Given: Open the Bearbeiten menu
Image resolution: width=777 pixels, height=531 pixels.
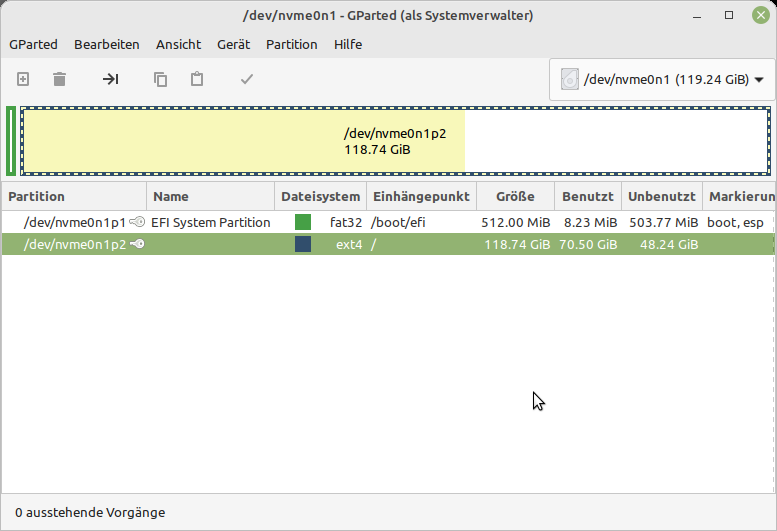Looking at the screenshot, I should (107, 44).
